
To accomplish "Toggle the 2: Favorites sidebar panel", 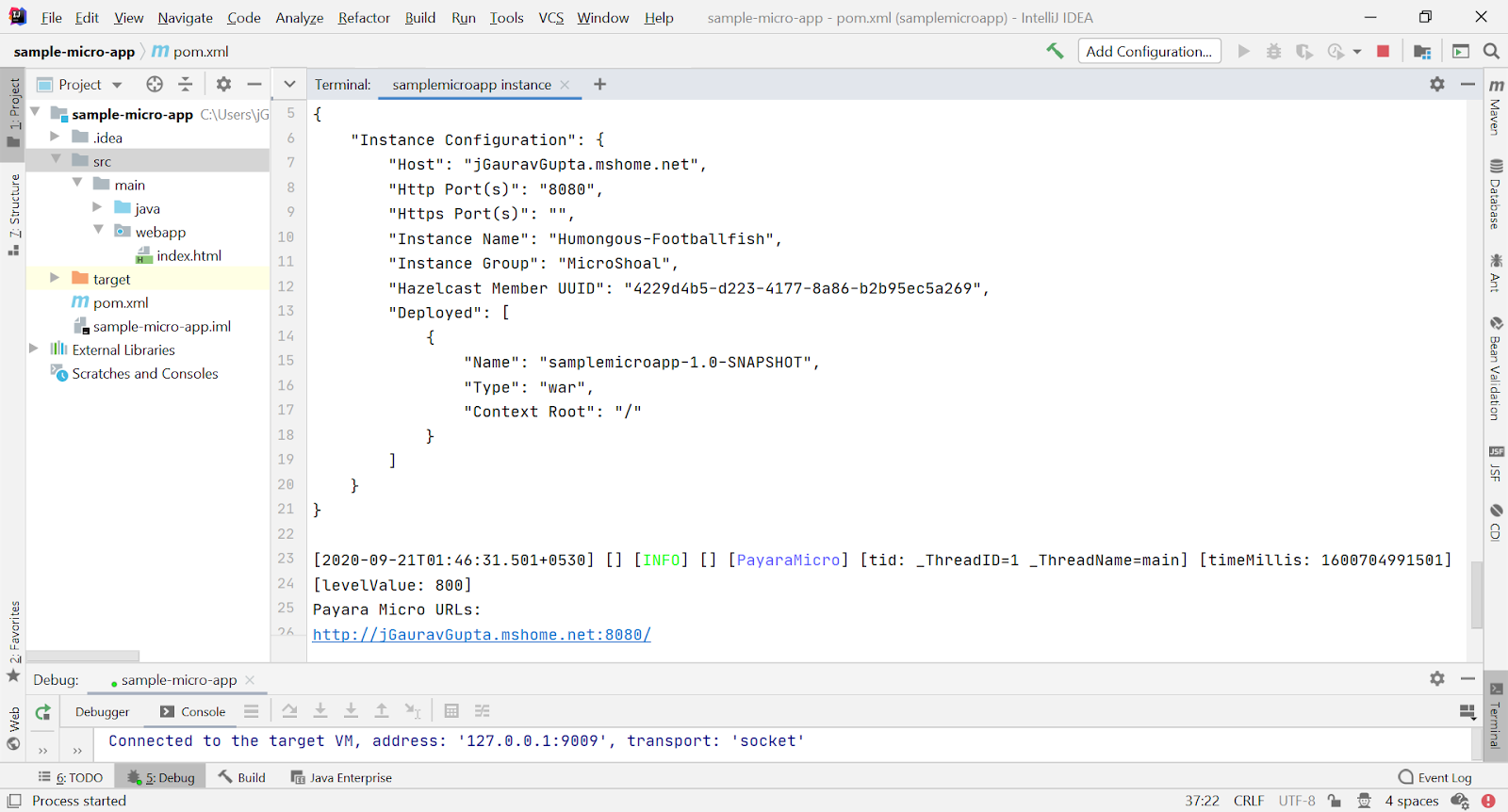I will pyautogui.click(x=13, y=641).
